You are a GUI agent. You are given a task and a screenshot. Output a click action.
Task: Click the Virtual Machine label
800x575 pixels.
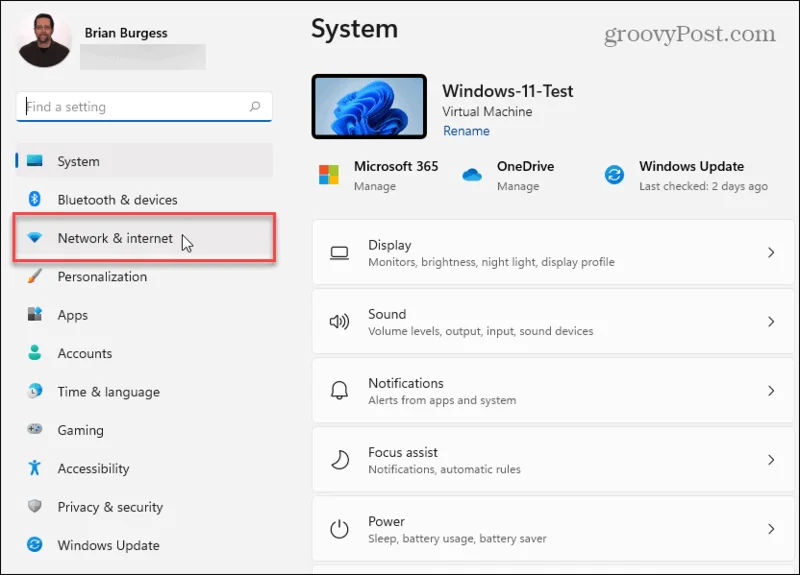[x=487, y=111]
